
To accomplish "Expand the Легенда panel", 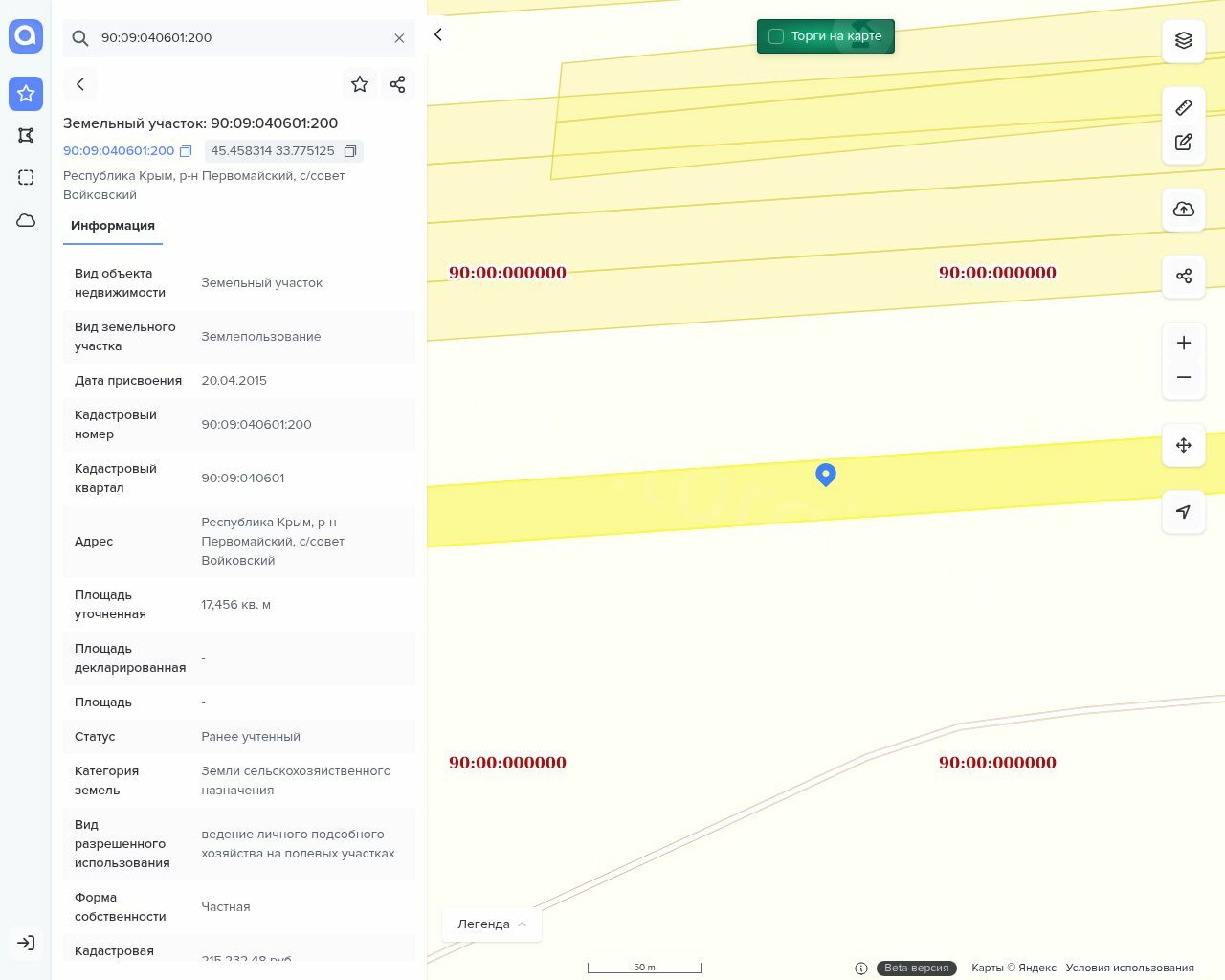I will [492, 924].
